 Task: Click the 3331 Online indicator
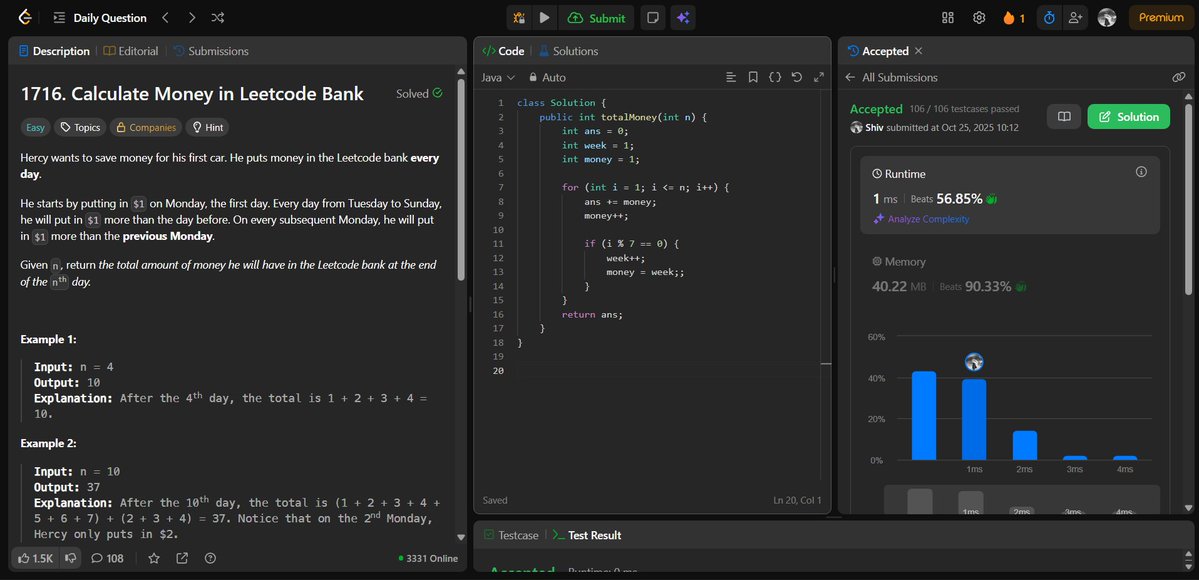coord(428,559)
